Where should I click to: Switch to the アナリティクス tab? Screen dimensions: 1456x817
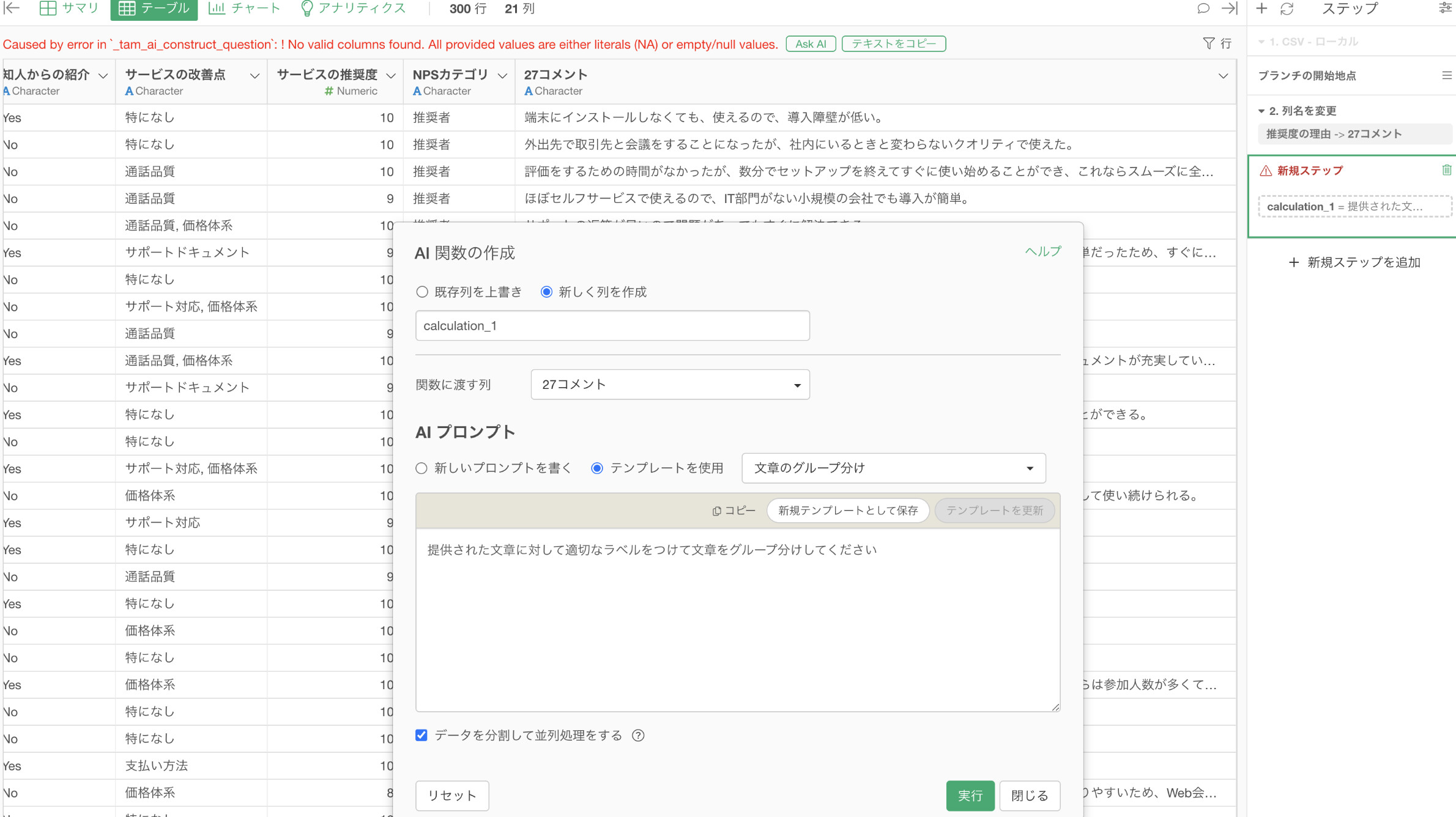point(354,9)
